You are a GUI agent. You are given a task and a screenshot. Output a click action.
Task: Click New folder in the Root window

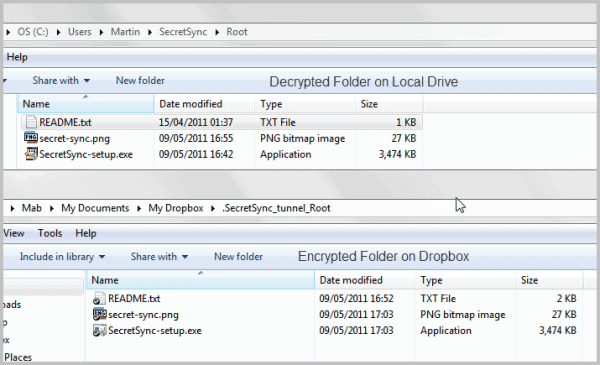pyautogui.click(x=140, y=81)
